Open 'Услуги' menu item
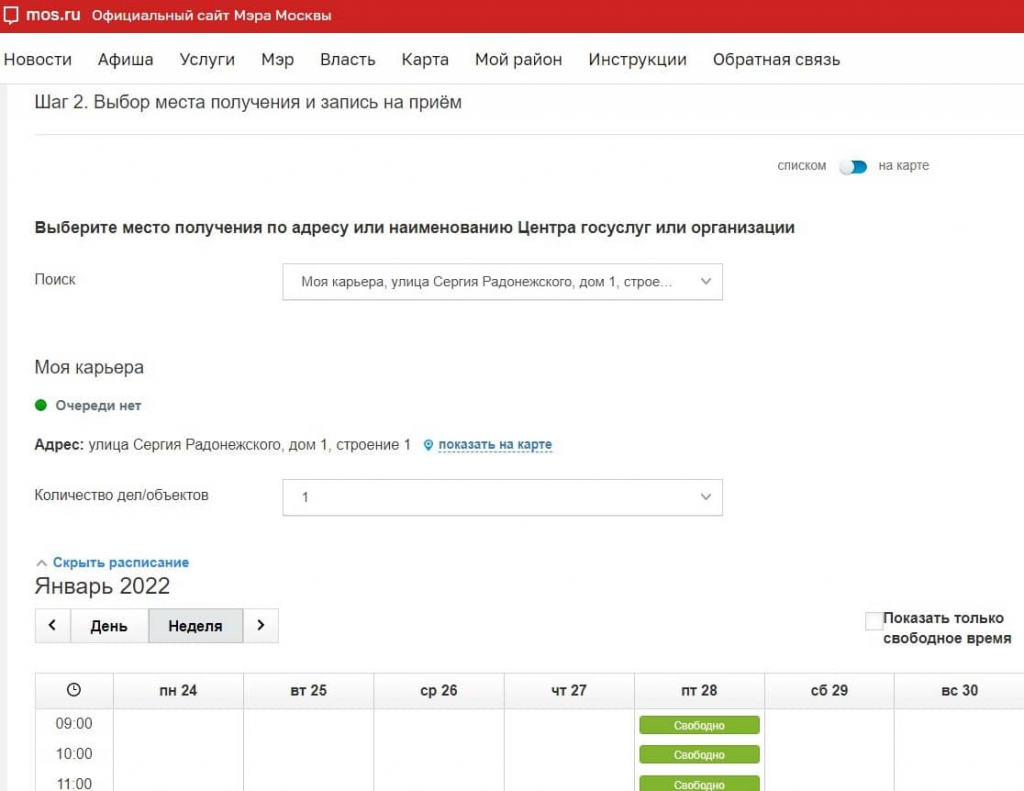Screen dimensions: 1024x791 [207, 60]
